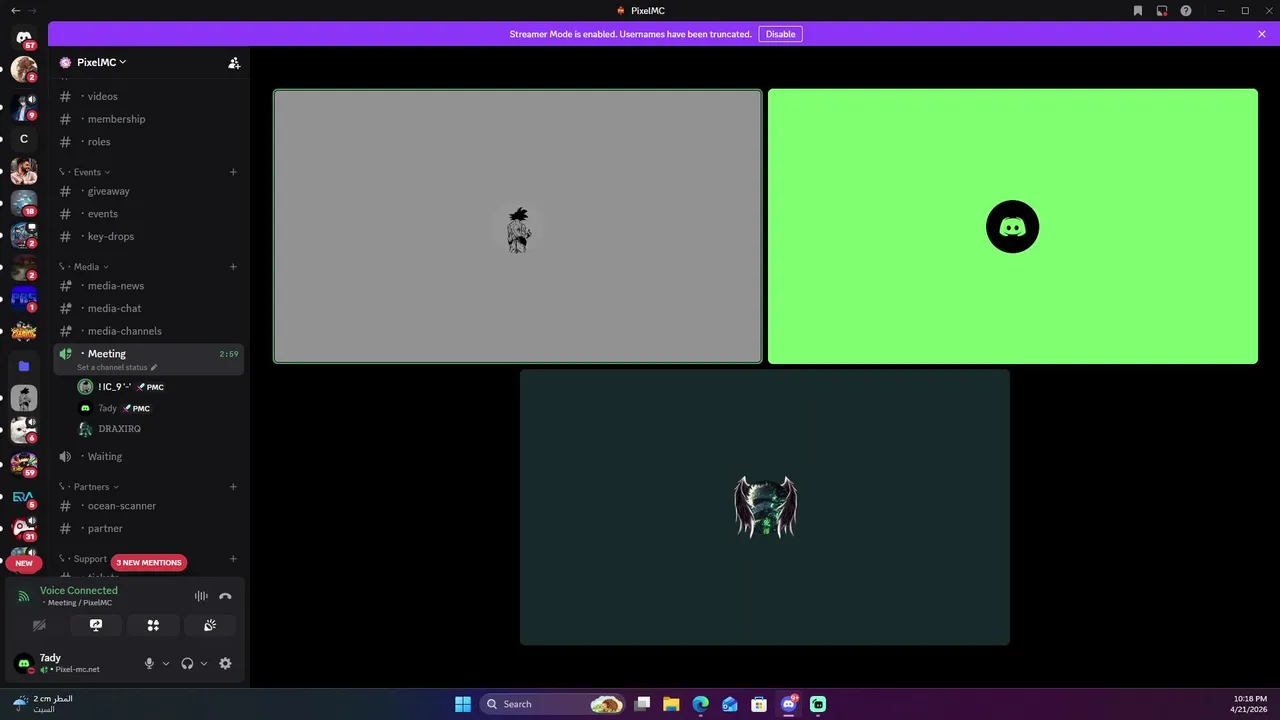
Task: Disable Streamer Mode
Action: 780,34
